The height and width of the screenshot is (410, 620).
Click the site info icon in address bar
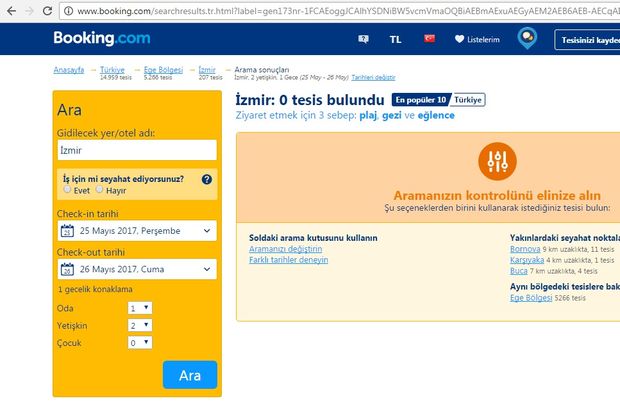click(x=68, y=11)
